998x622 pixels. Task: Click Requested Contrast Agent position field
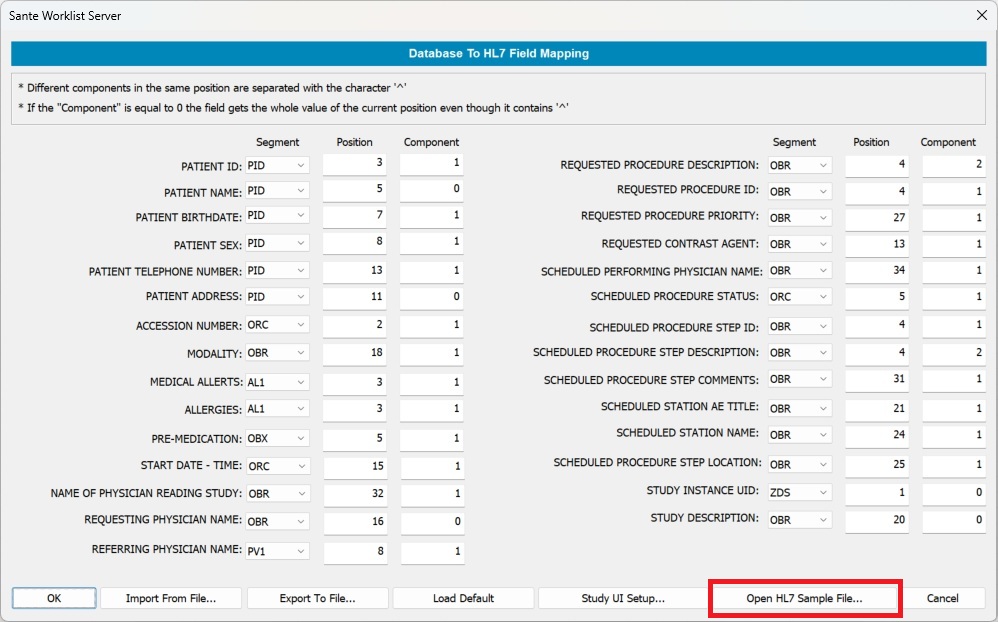click(876, 245)
